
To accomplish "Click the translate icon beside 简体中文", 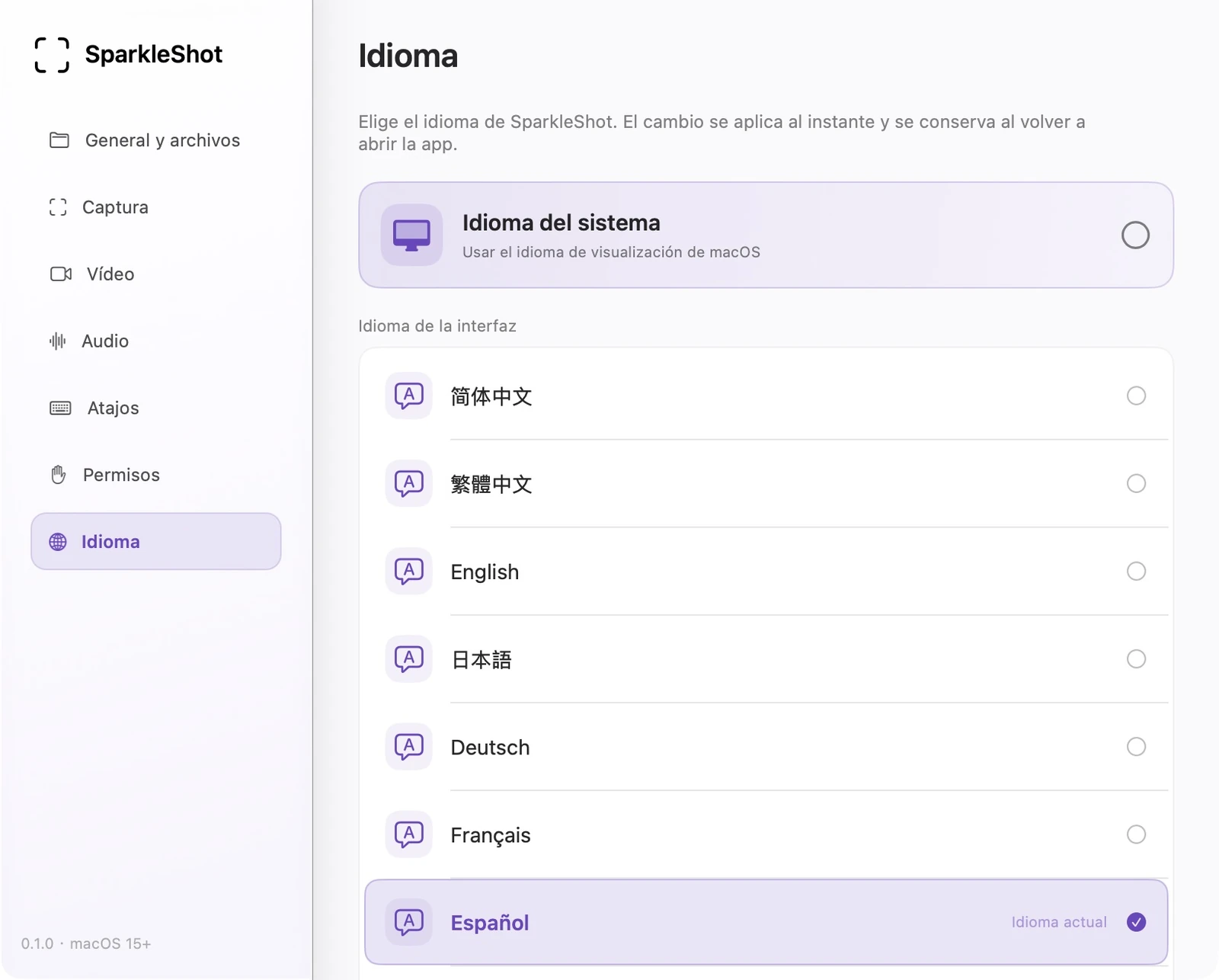I will 409,396.
